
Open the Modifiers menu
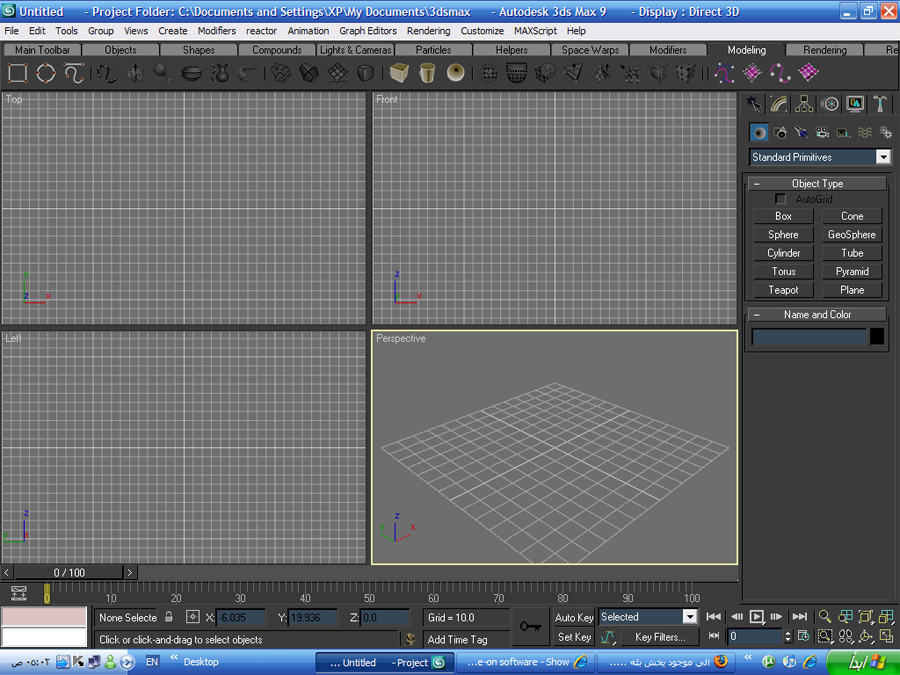(216, 31)
